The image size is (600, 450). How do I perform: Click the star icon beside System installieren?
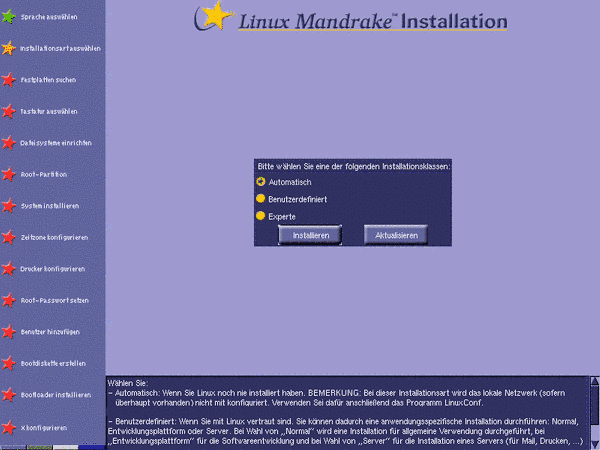[x=8, y=205]
